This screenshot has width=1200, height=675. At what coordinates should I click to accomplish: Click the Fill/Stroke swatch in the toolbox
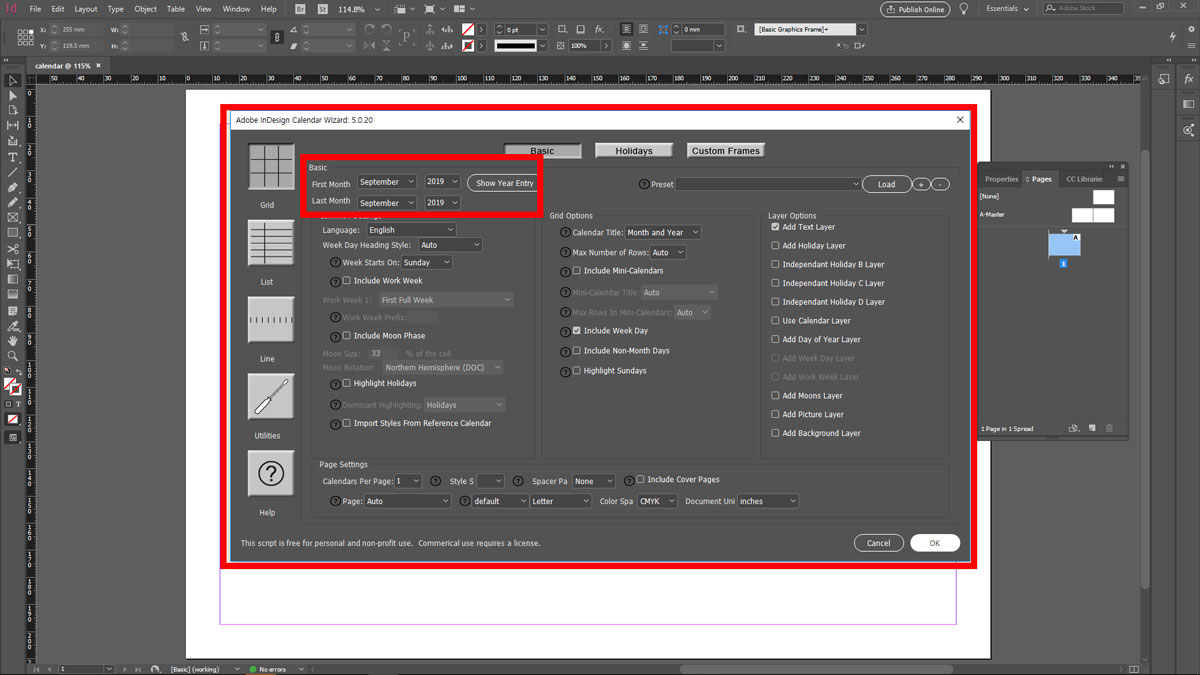click(x=11, y=387)
